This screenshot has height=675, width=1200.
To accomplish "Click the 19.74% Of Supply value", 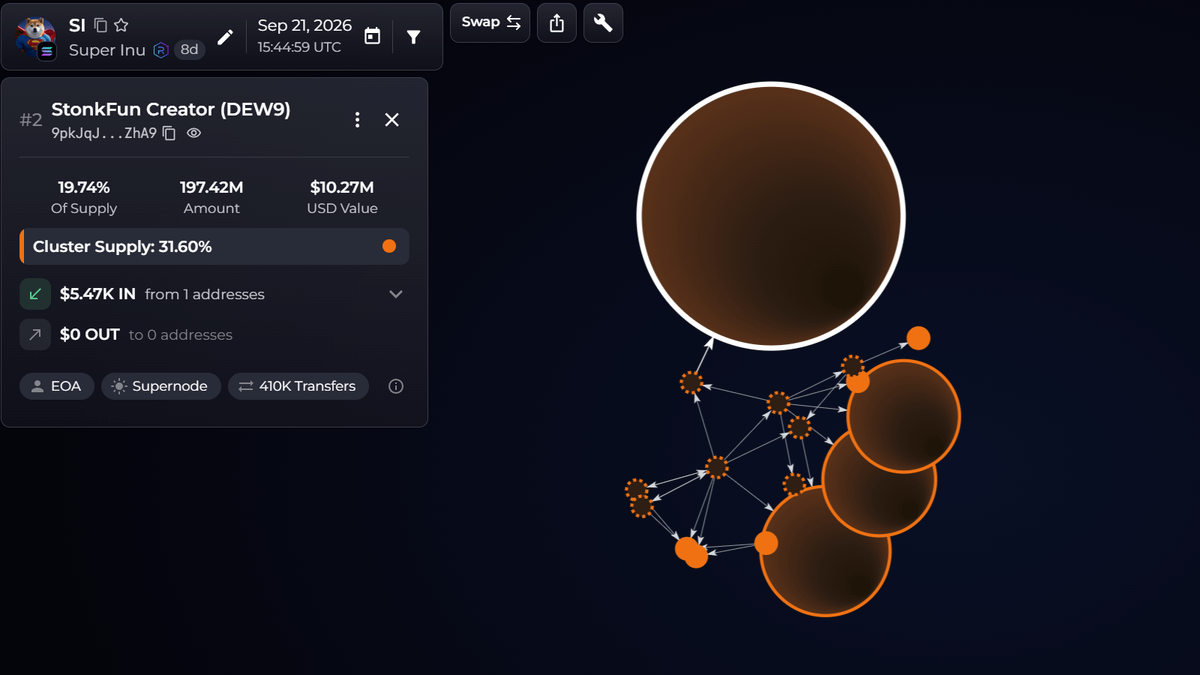I will [x=84, y=187].
